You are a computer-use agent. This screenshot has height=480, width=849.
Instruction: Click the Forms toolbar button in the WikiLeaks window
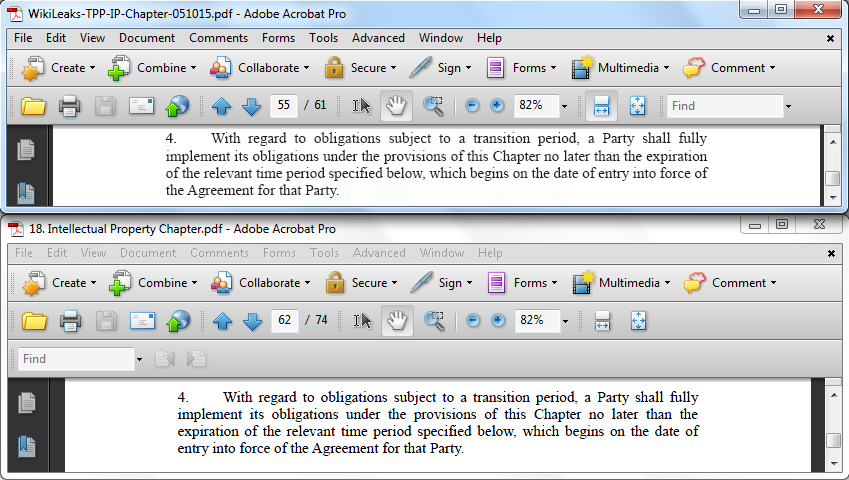coord(521,68)
